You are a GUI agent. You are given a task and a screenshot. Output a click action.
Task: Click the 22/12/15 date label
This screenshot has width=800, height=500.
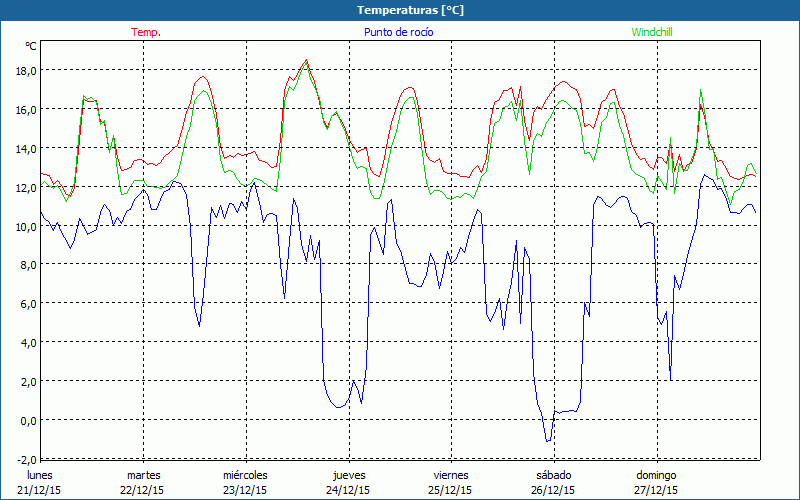[142, 490]
